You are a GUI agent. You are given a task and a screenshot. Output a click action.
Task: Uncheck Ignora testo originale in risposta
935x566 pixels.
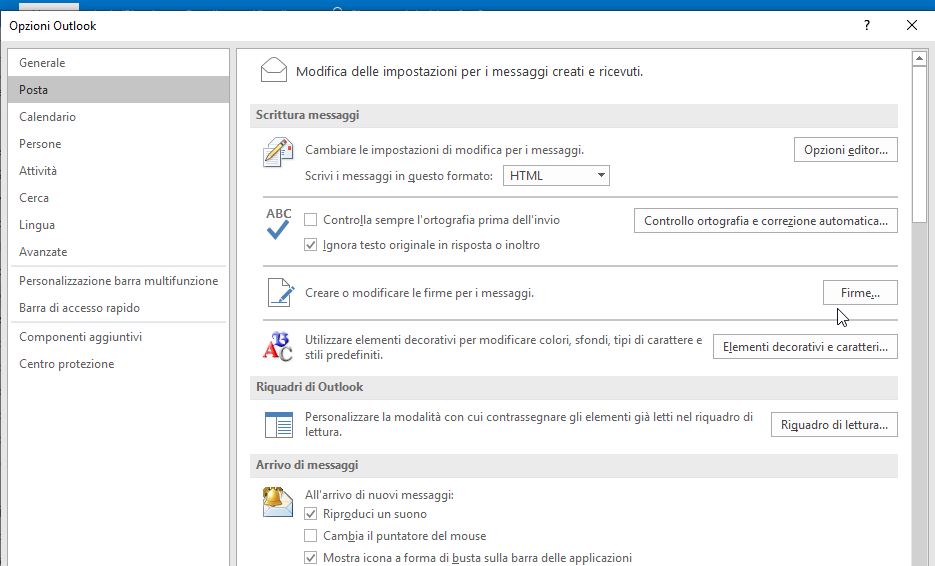click(311, 245)
